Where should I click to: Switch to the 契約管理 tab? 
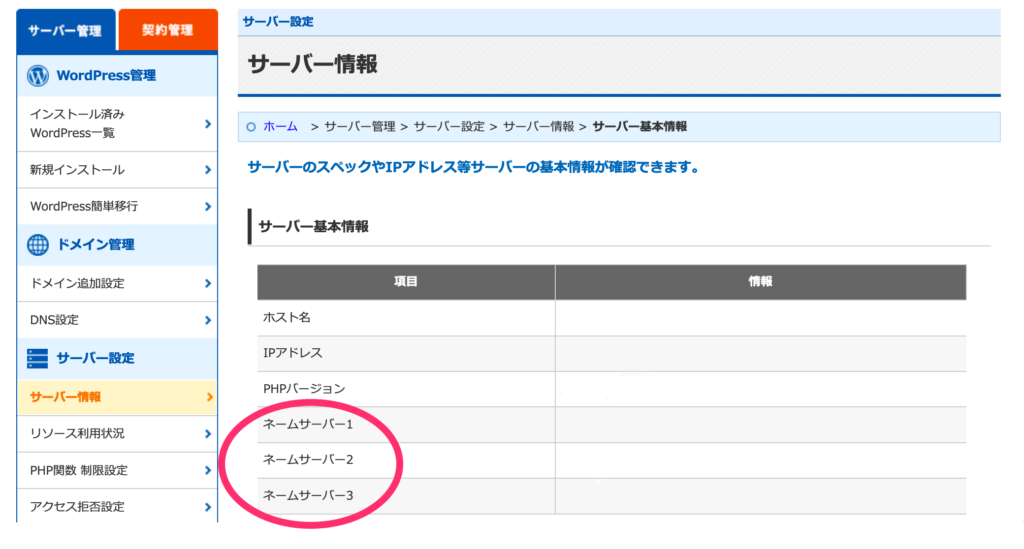tap(168, 30)
